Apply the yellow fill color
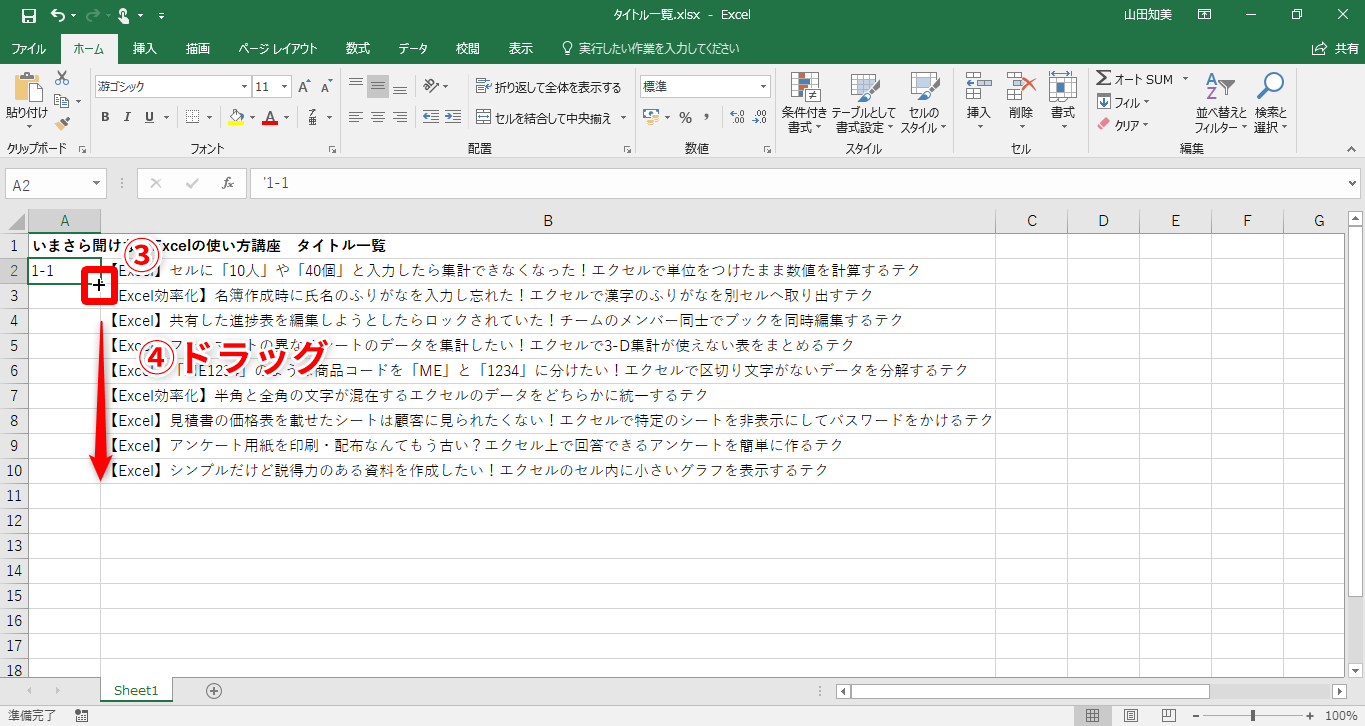Screen dimensions: 1365x726 click(x=235, y=117)
